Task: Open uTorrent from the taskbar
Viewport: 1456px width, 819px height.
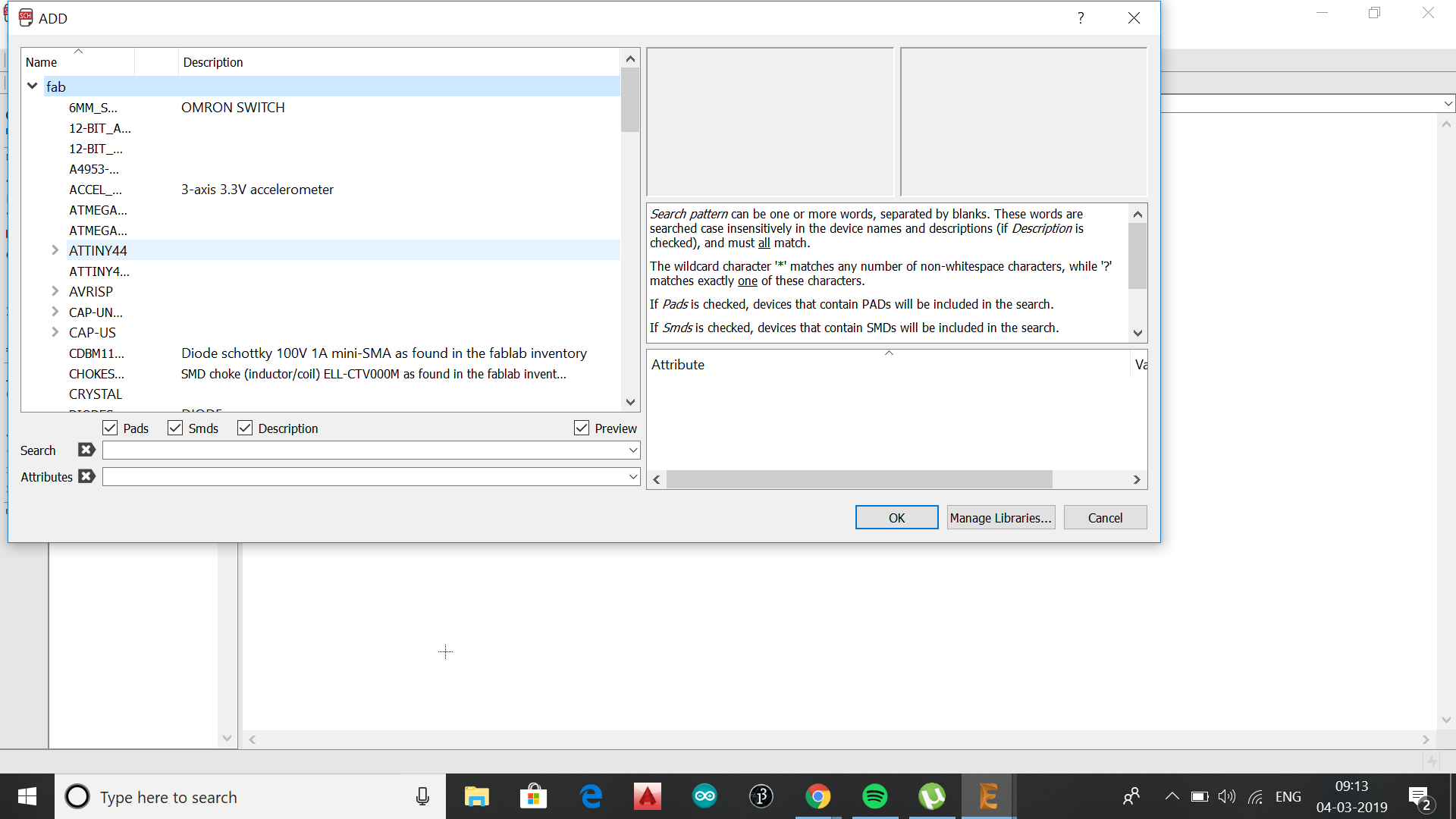Action: [931, 796]
